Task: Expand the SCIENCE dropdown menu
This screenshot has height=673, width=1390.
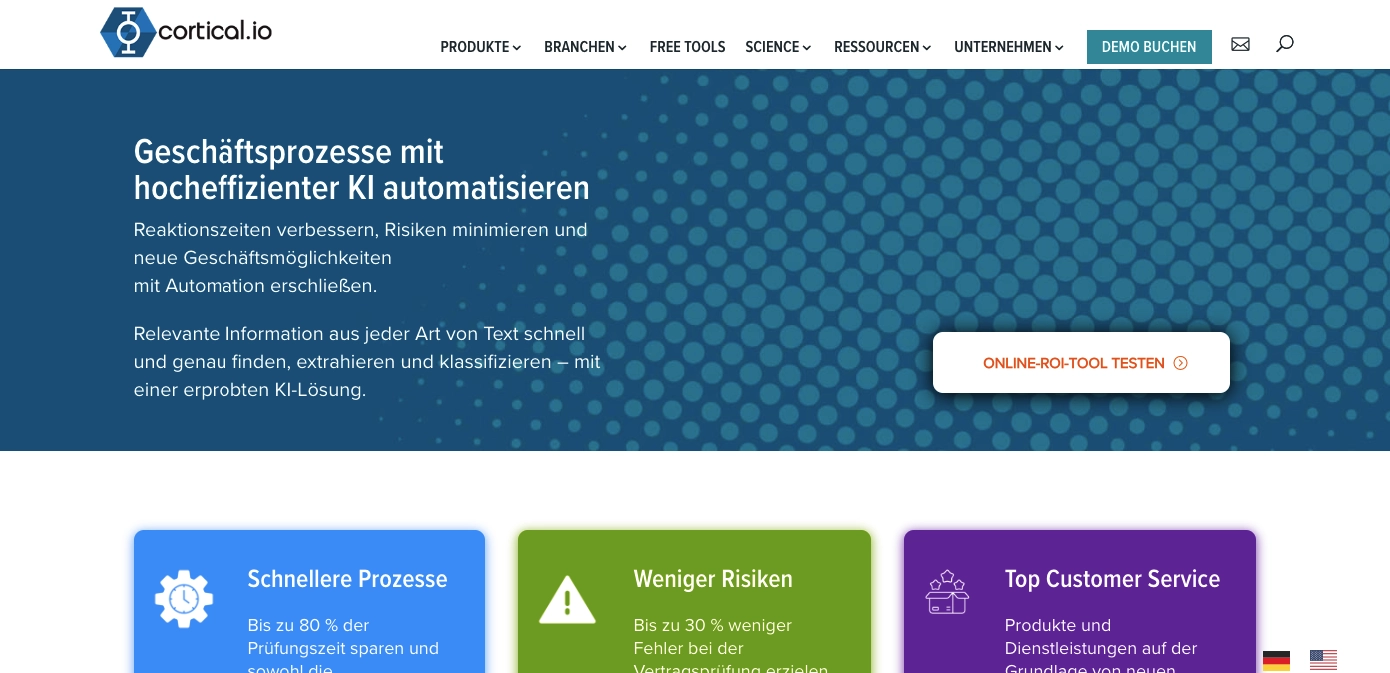Action: (x=778, y=47)
